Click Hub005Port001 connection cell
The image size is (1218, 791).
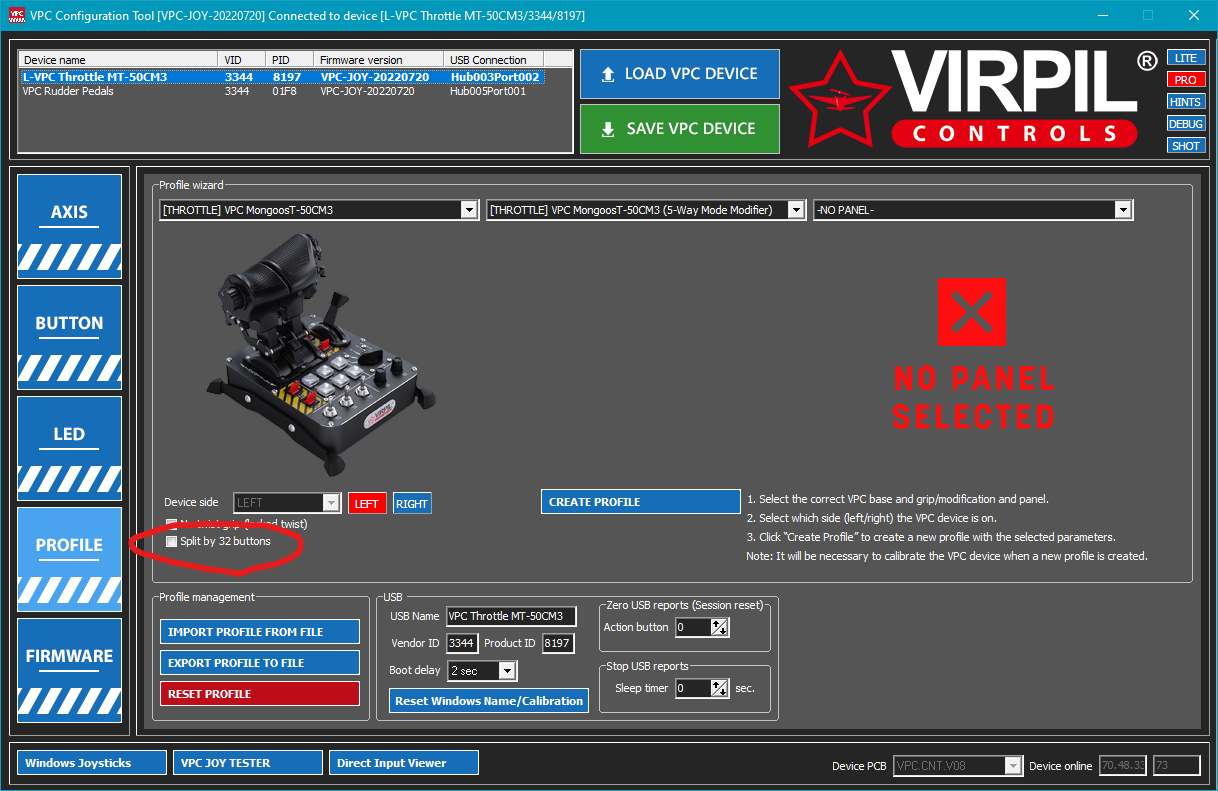click(488, 91)
